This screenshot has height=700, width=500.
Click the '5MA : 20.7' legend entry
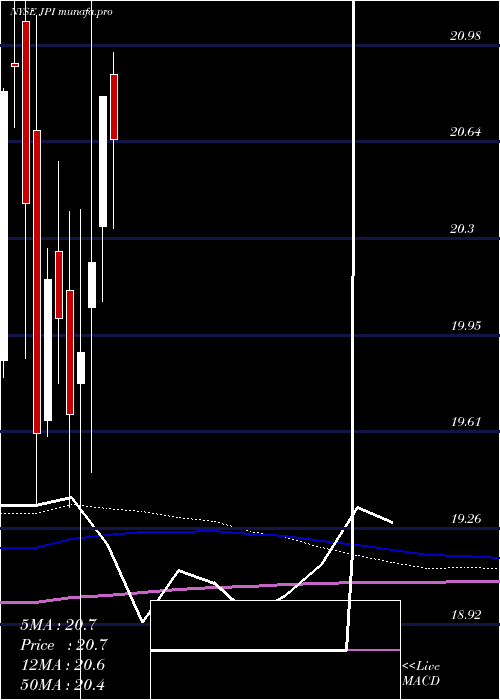[x=58, y=625]
